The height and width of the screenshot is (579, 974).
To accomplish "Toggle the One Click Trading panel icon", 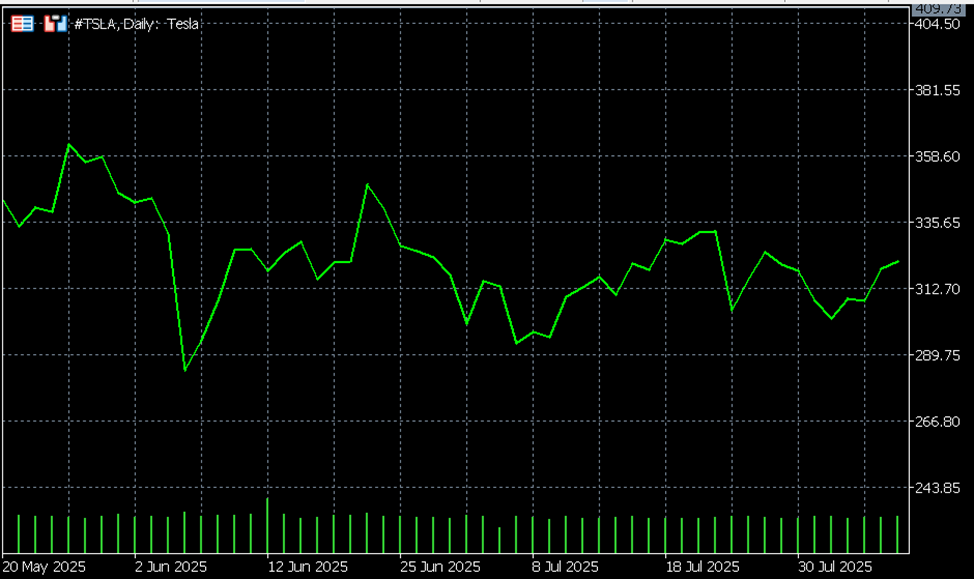I will click(x=56, y=23).
